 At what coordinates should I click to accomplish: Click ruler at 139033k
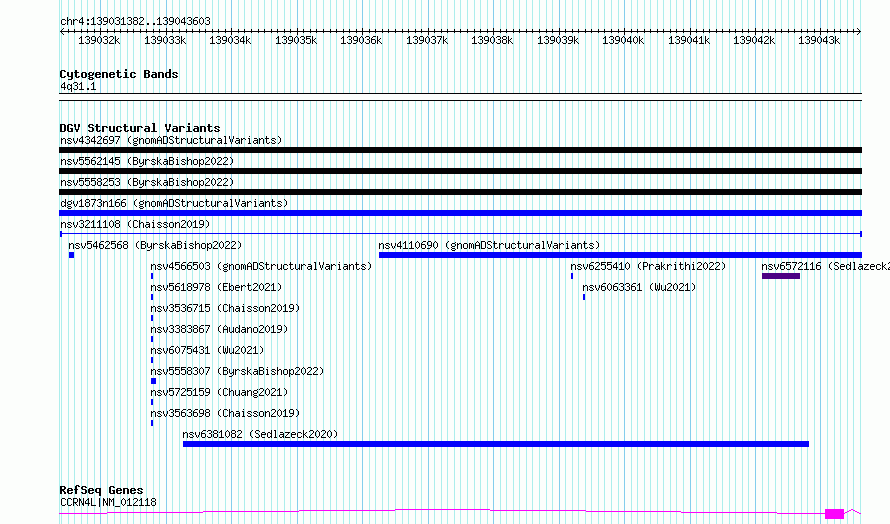(165, 40)
